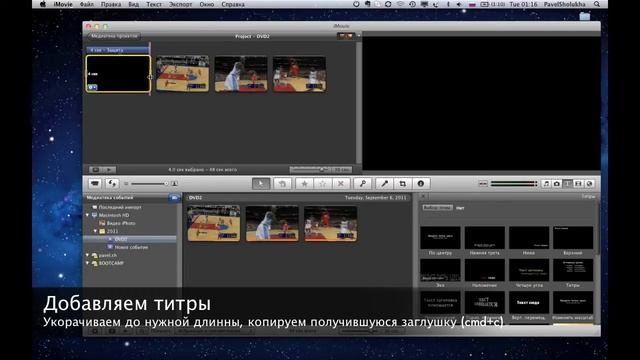Viewport: 640px width, 360px height.
Task: Swap events and projects panes button
Action: 111,184
